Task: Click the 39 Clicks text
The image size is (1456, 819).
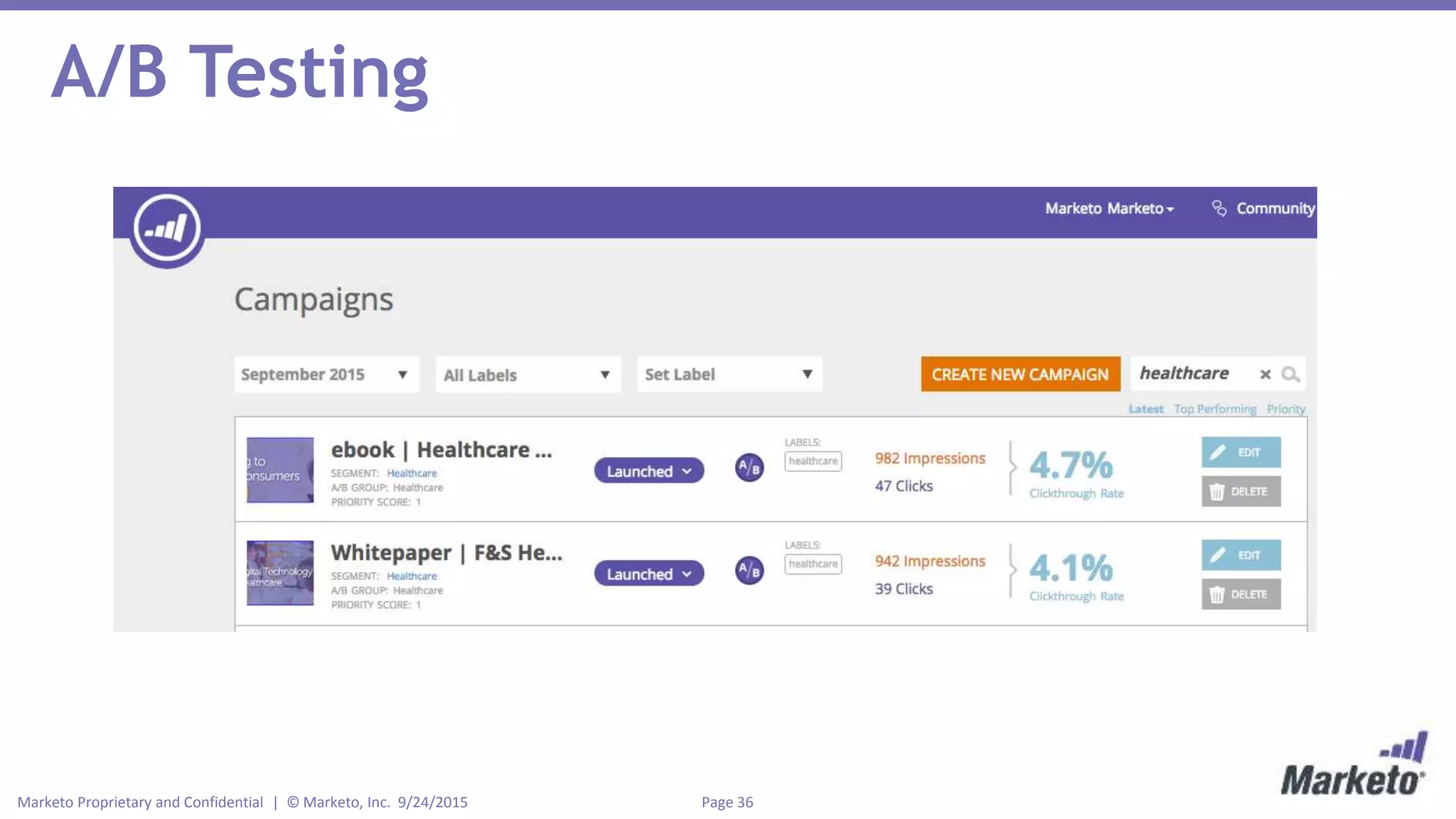Action: pyautogui.click(x=904, y=589)
